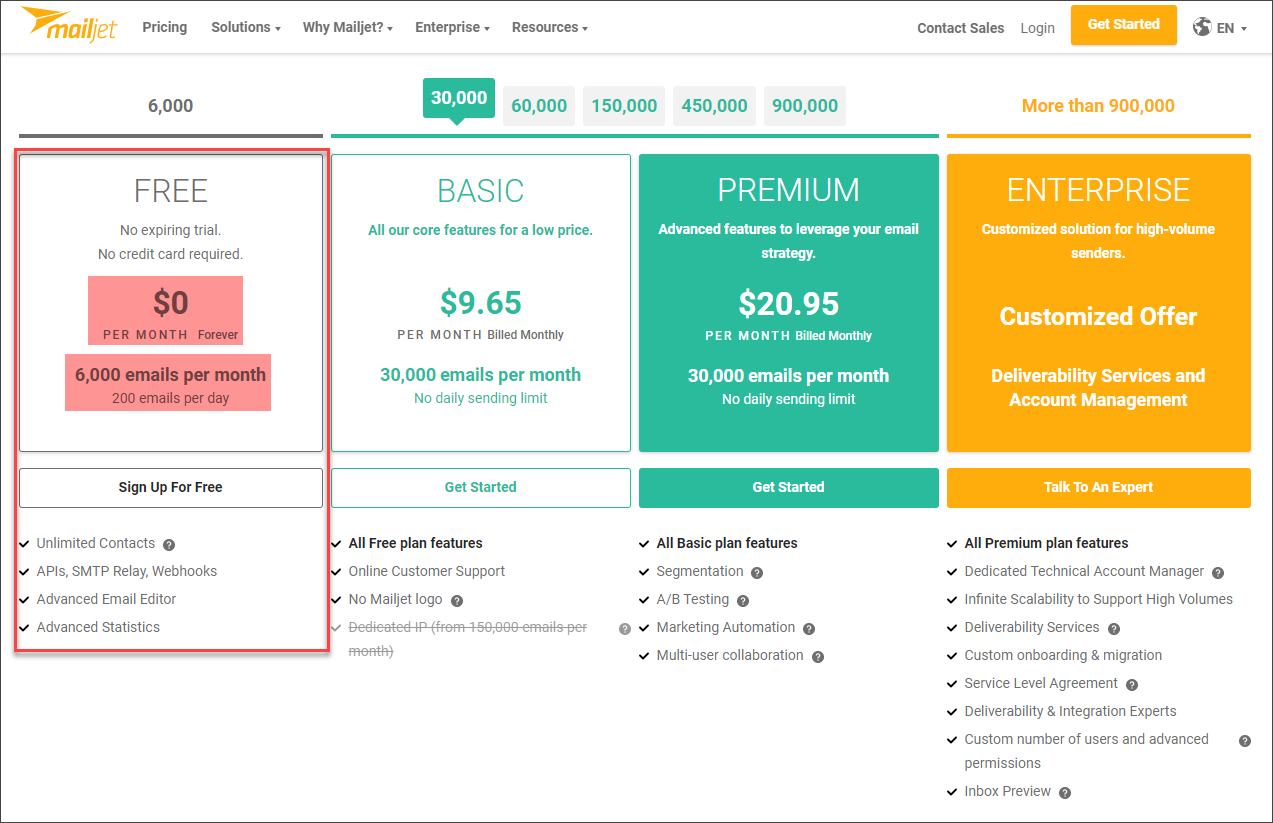1273x823 pixels.
Task: Open the Why Mailjet? dropdown
Action: tap(348, 27)
